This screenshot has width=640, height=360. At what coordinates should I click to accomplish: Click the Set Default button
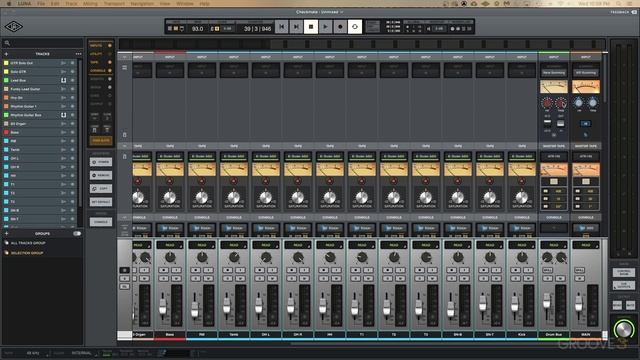click(x=101, y=202)
